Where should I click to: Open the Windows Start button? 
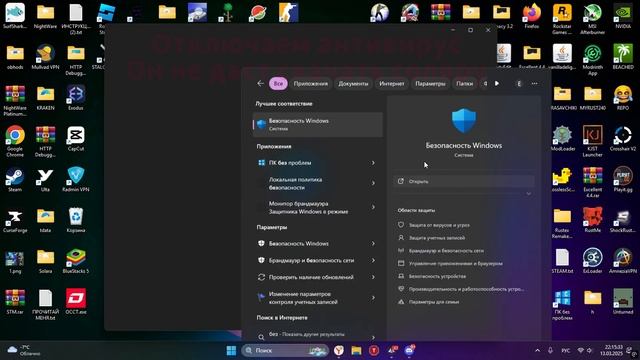tap(231, 350)
